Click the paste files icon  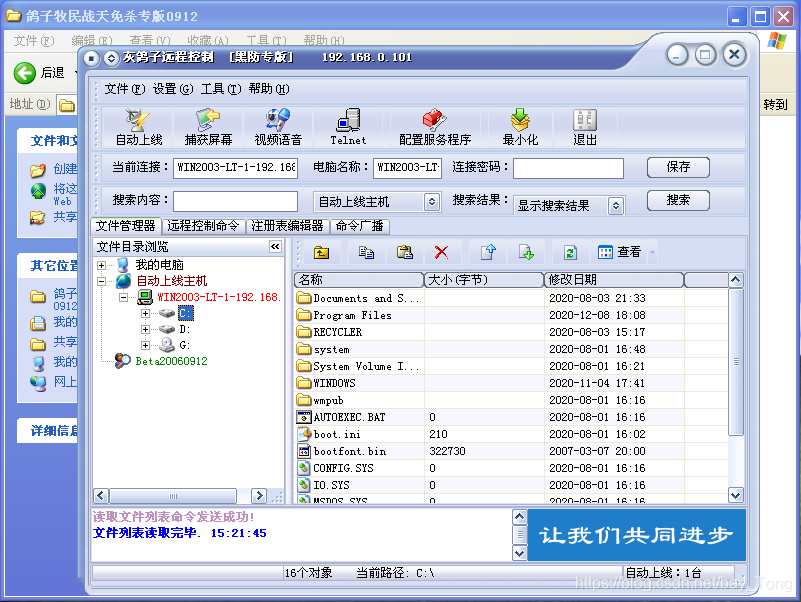405,252
